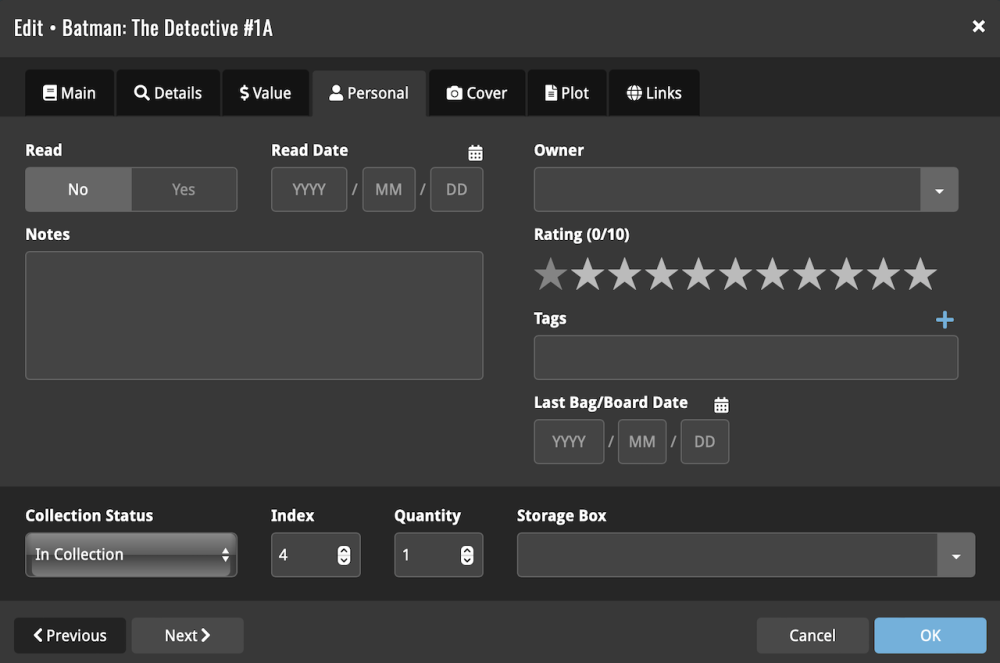Expand the Owner dropdown arrow

939,190
